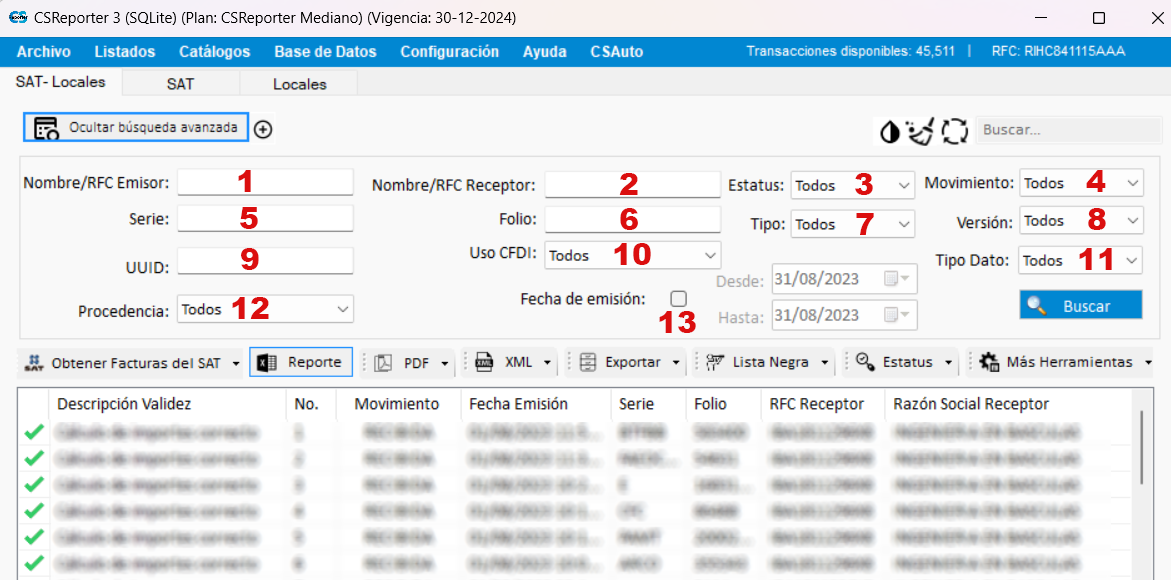
Task: Open the Archivo menu
Action: click(43, 52)
